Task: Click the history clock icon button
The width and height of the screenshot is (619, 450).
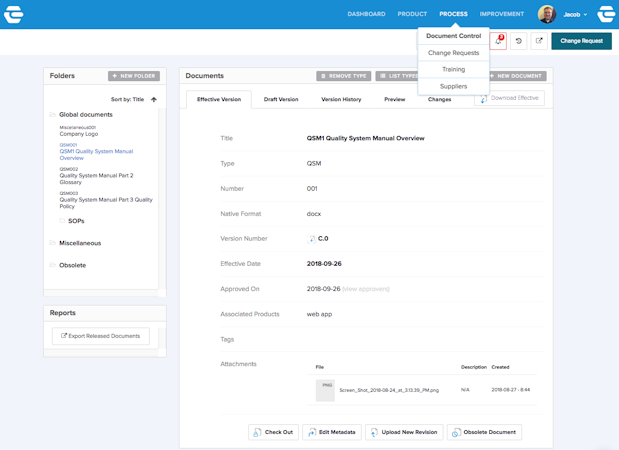Action: (519, 41)
